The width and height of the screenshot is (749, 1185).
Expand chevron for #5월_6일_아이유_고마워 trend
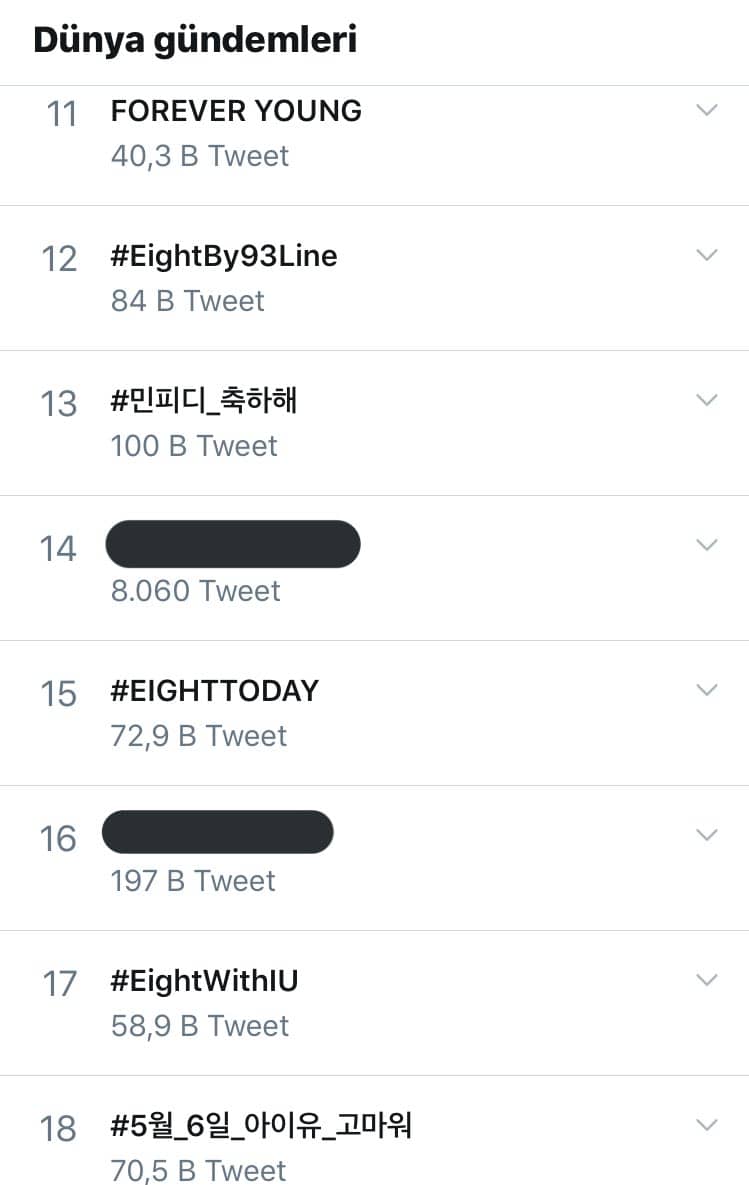tap(707, 1126)
